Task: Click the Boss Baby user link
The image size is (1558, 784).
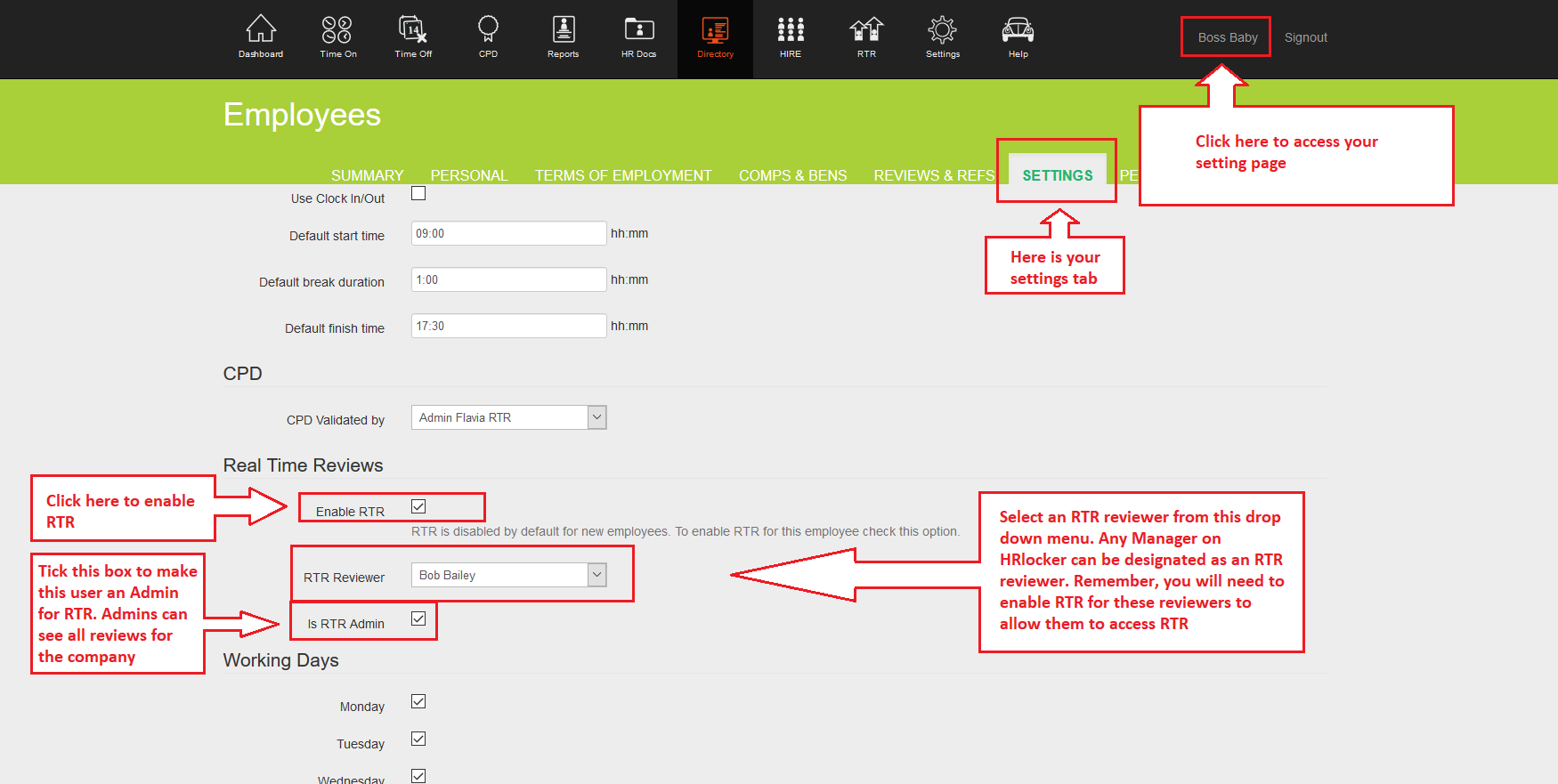Action: click(1227, 37)
